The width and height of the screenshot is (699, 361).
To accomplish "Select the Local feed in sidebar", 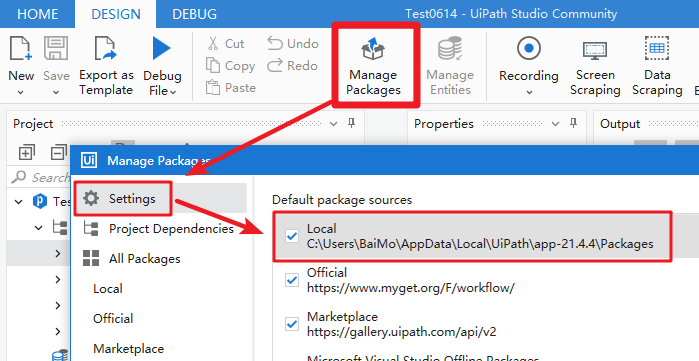I will click(107, 289).
